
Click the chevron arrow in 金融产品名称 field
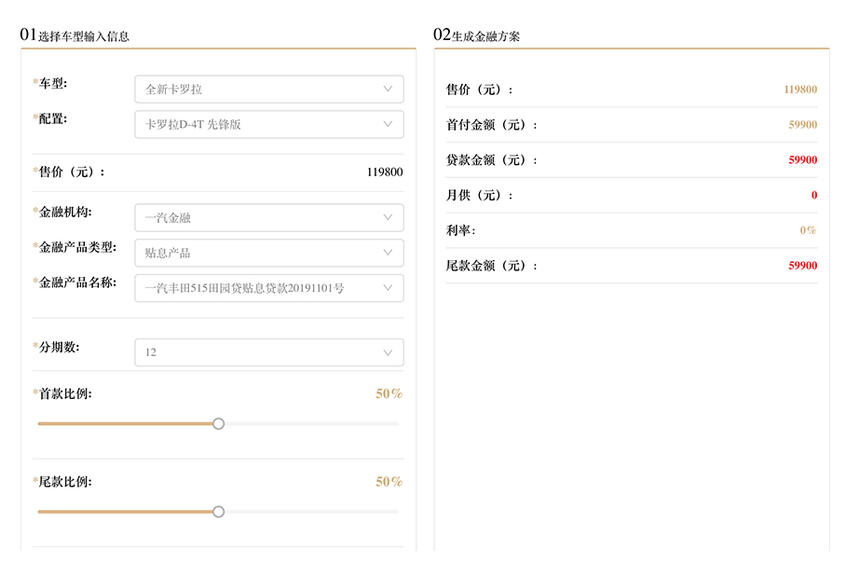point(388,288)
